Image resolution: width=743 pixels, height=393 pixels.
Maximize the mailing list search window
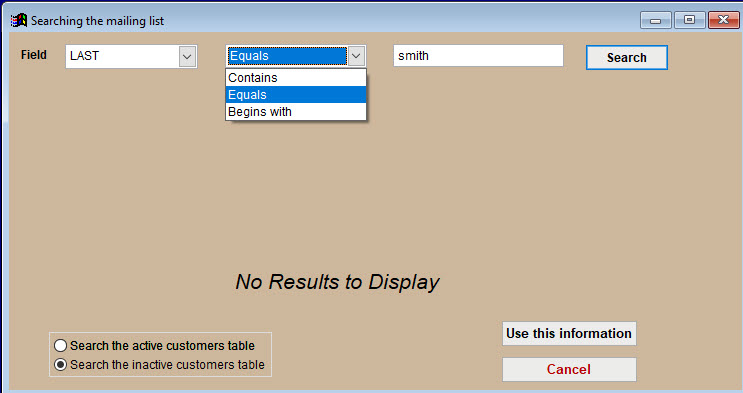pyautogui.click(x=689, y=20)
